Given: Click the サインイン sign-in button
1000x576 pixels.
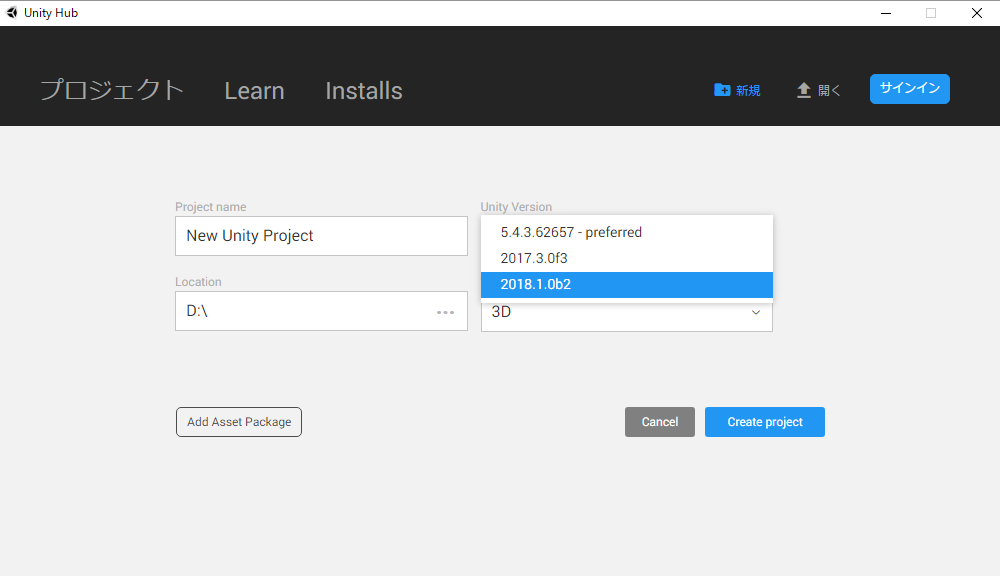Looking at the screenshot, I should 909,89.
